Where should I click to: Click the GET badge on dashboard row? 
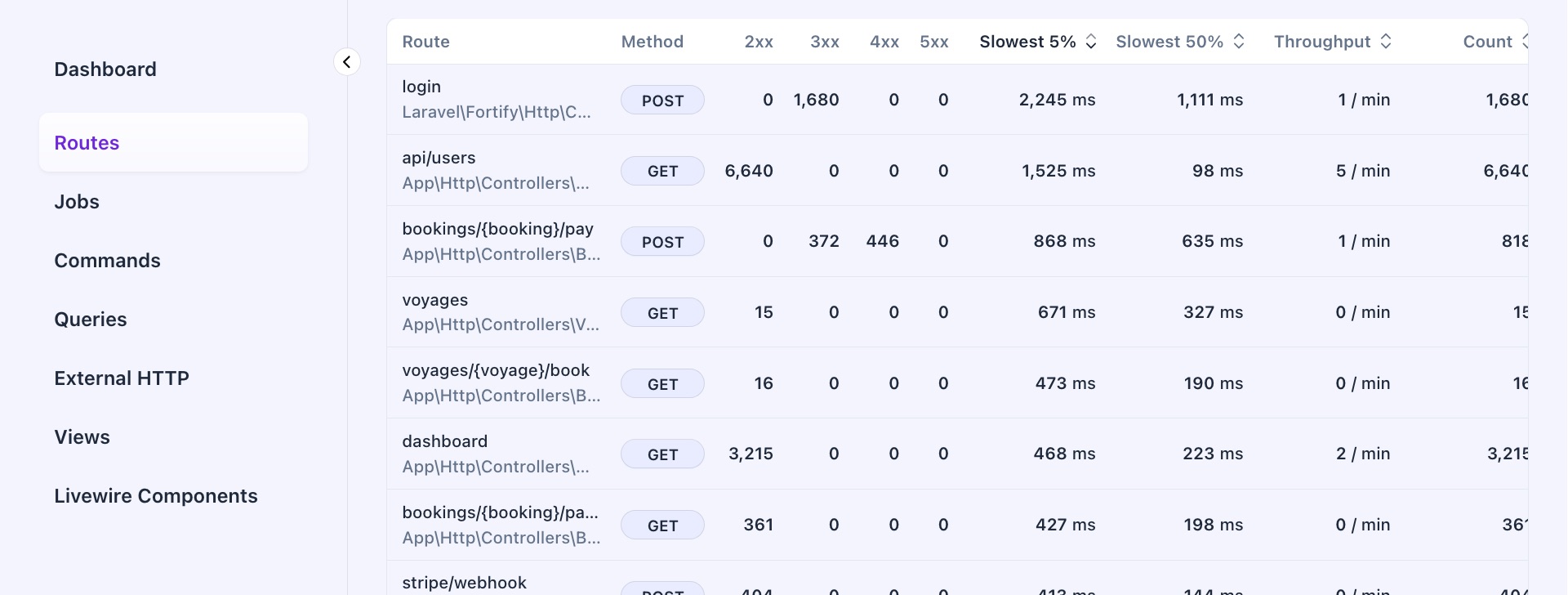(662, 454)
